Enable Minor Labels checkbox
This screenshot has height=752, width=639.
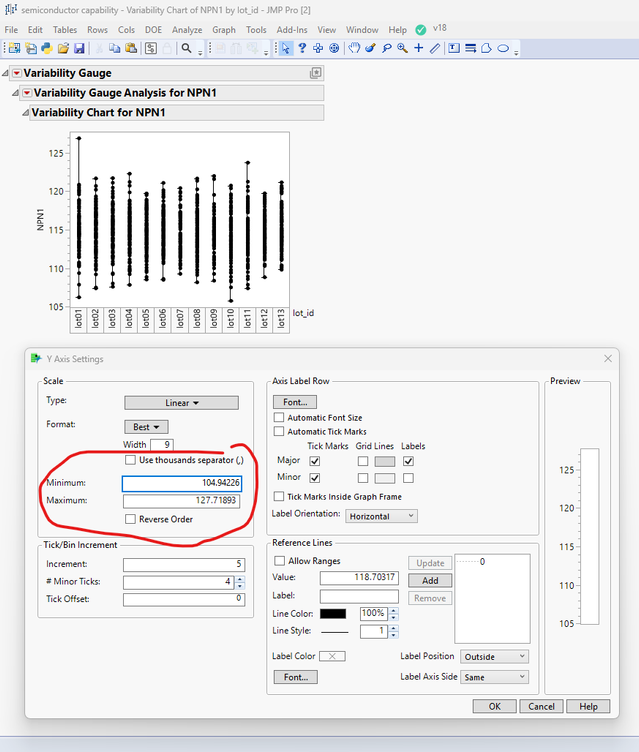[x=408, y=478]
